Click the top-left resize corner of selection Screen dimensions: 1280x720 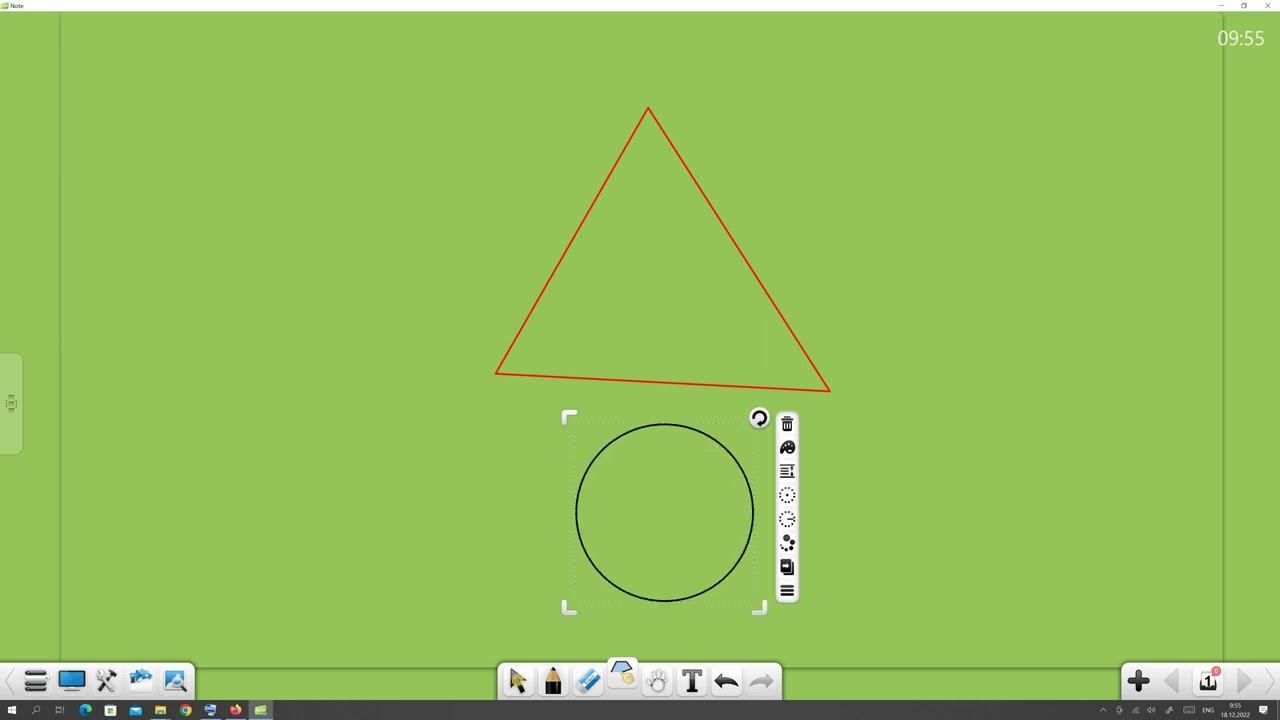pos(569,417)
